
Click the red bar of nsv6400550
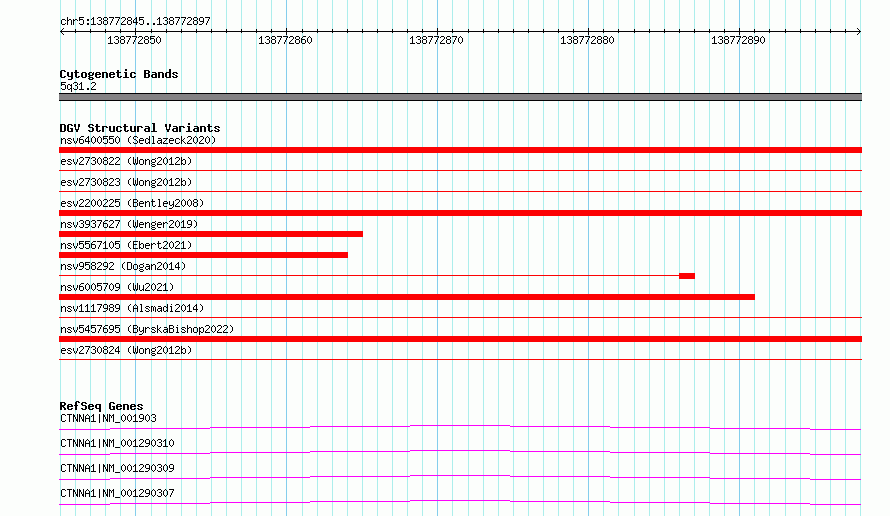[x=460, y=150]
